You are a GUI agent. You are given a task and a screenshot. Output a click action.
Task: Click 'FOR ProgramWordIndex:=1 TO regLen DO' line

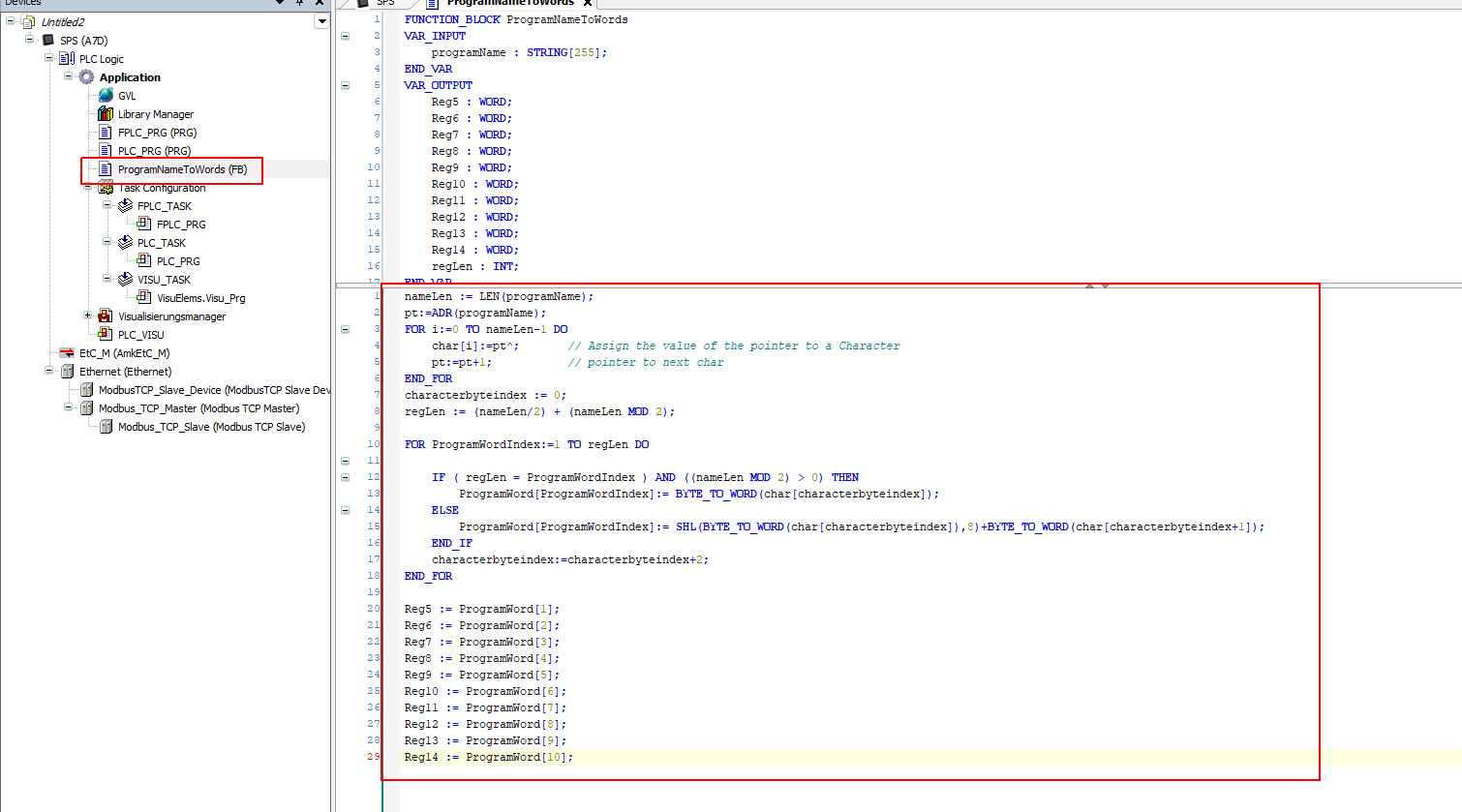[x=527, y=444]
